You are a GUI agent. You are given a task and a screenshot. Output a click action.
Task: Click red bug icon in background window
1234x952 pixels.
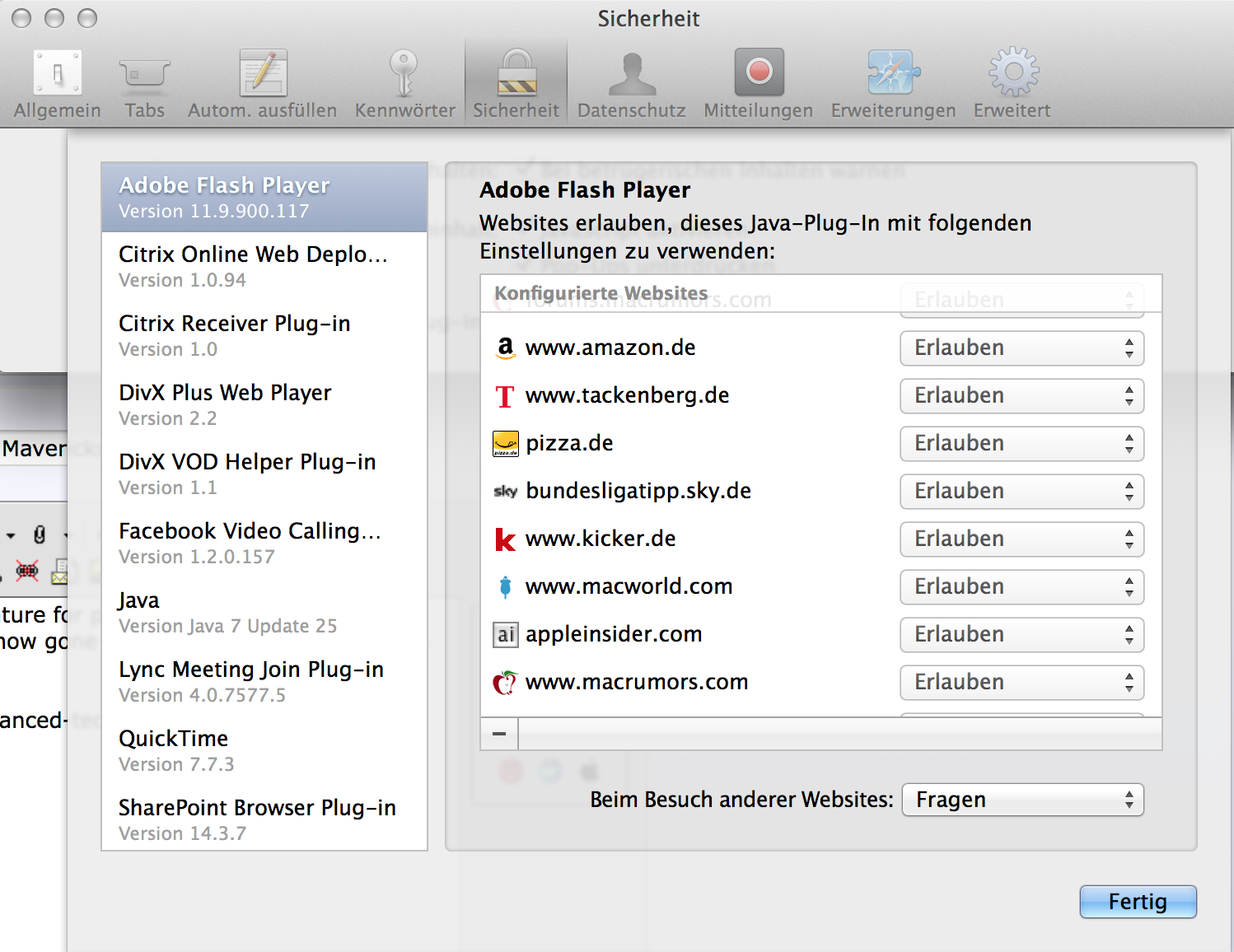pos(27,571)
